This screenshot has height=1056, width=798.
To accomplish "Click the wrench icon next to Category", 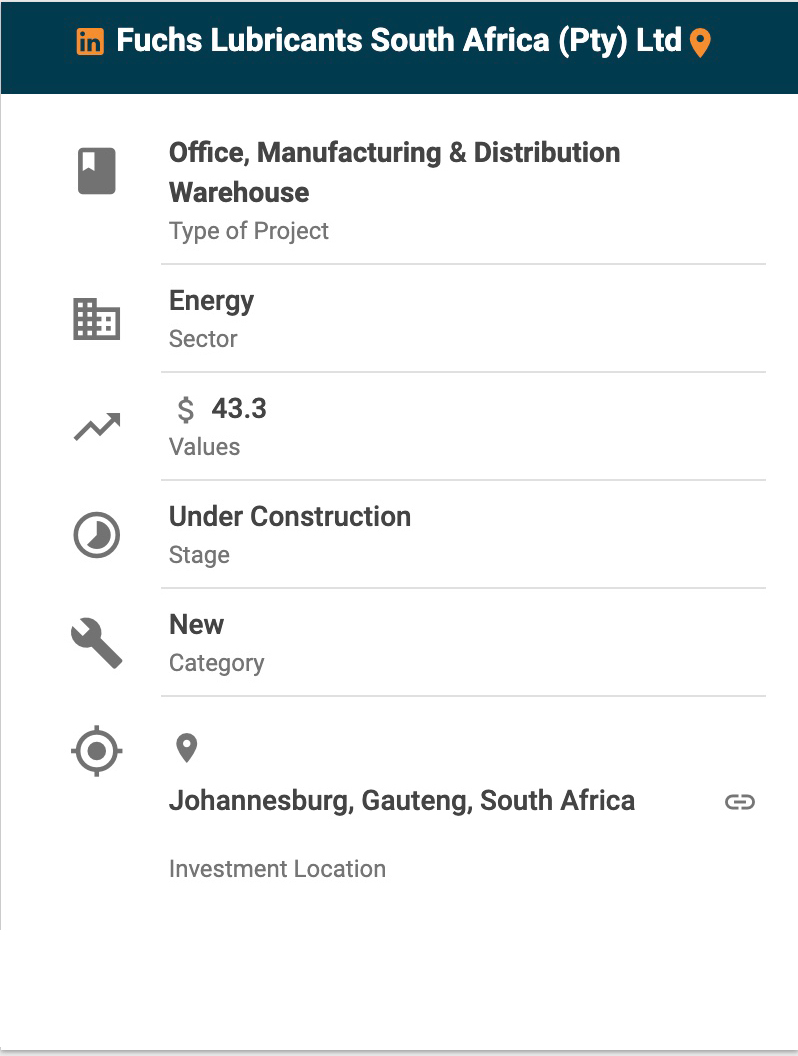I will click(x=97, y=643).
